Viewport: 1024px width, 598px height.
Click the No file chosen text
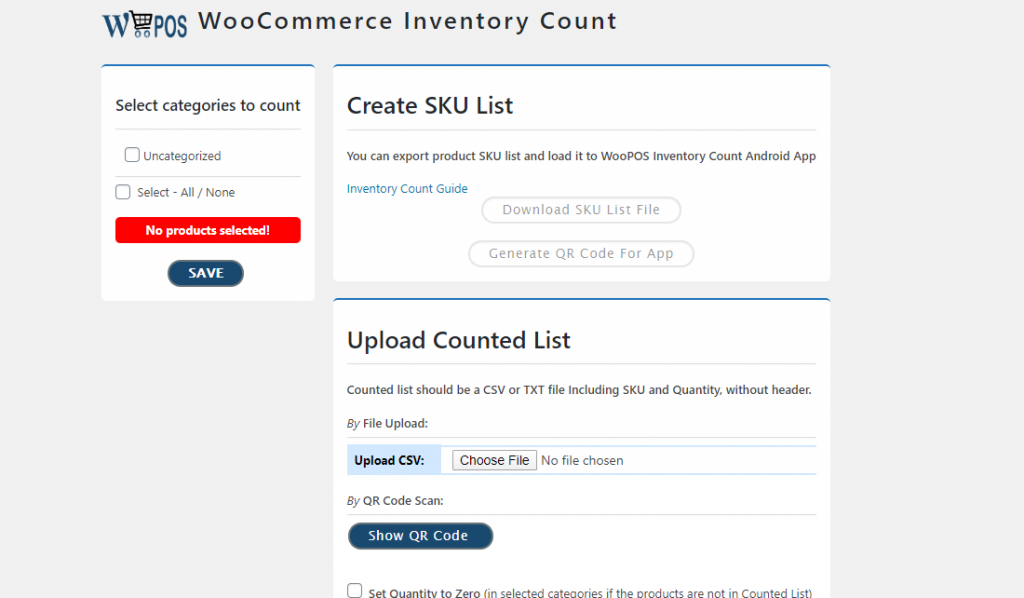tap(582, 461)
